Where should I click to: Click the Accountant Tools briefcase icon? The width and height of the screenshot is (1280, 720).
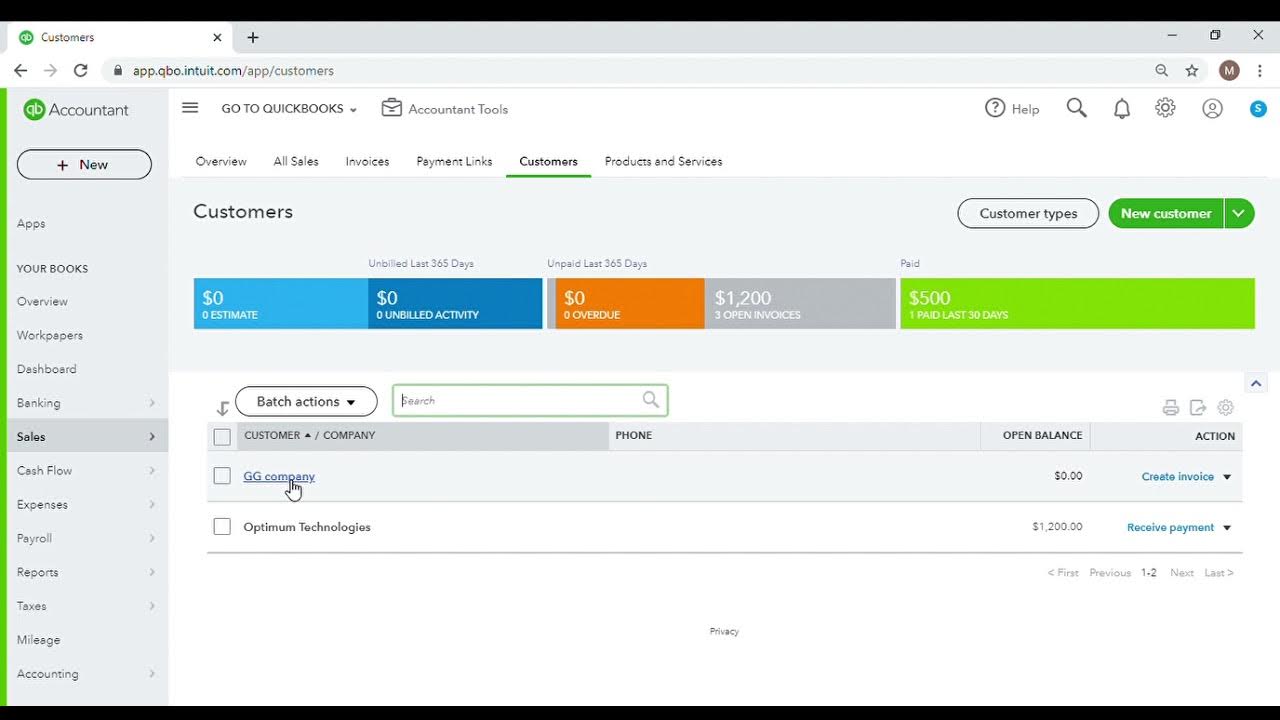coord(392,108)
